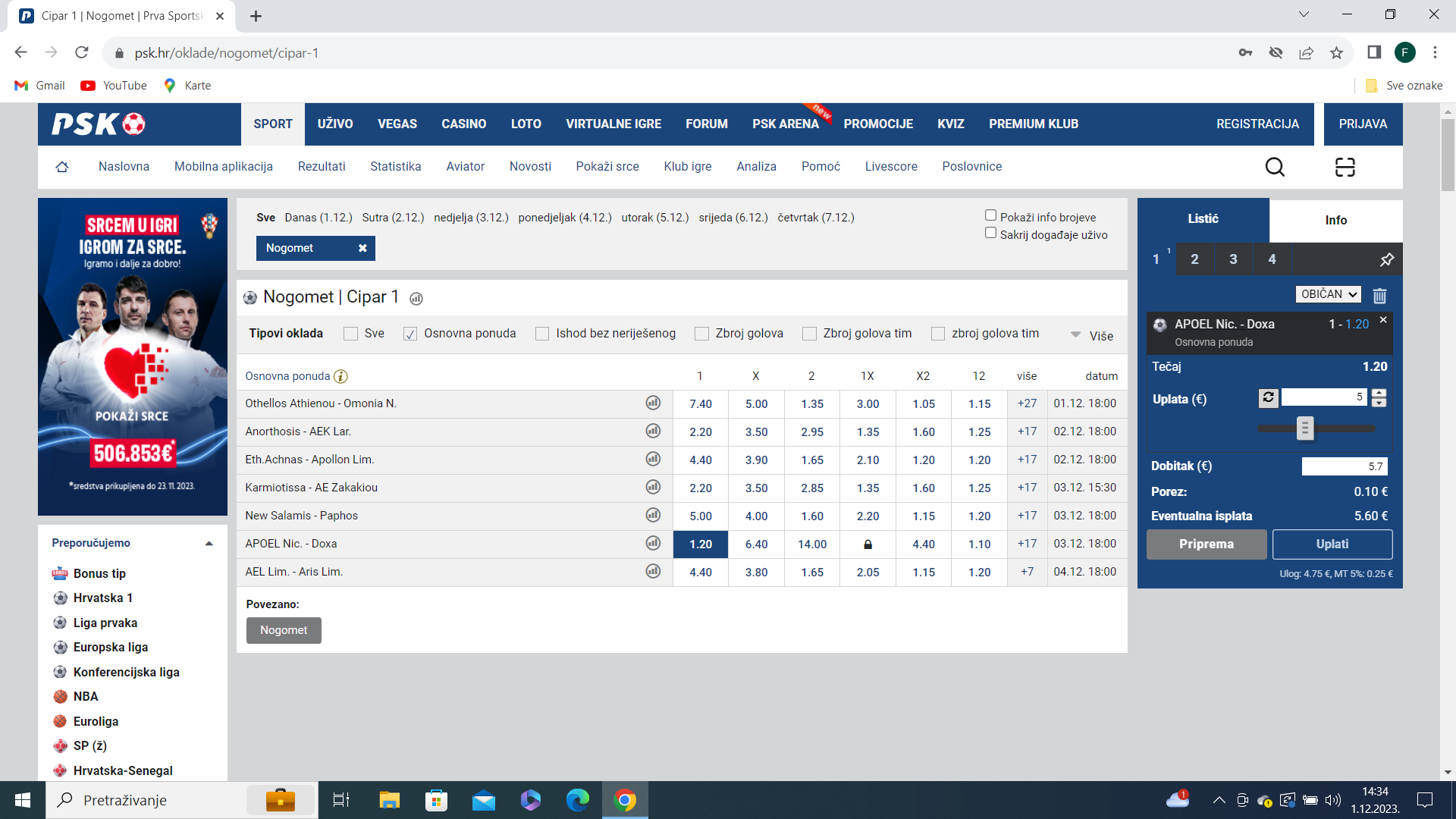Open stats icon for New Salamis - Paphos

pyautogui.click(x=653, y=515)
